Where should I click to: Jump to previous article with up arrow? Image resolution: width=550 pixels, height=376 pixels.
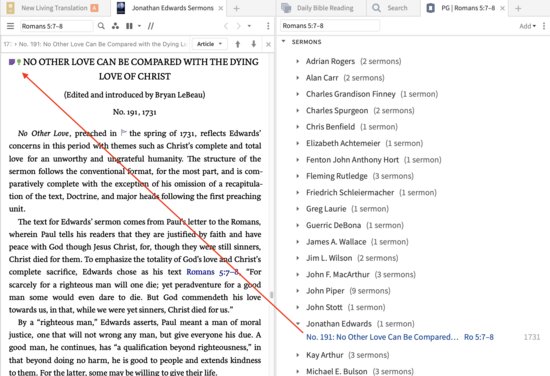point(238,44)
